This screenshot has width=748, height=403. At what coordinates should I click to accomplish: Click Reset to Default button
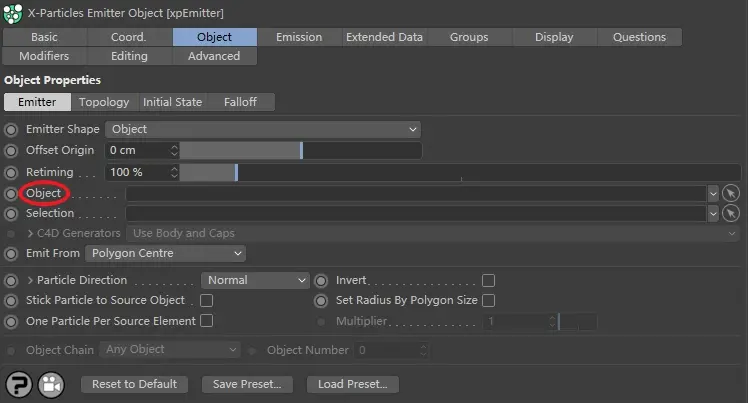point(135,384)
